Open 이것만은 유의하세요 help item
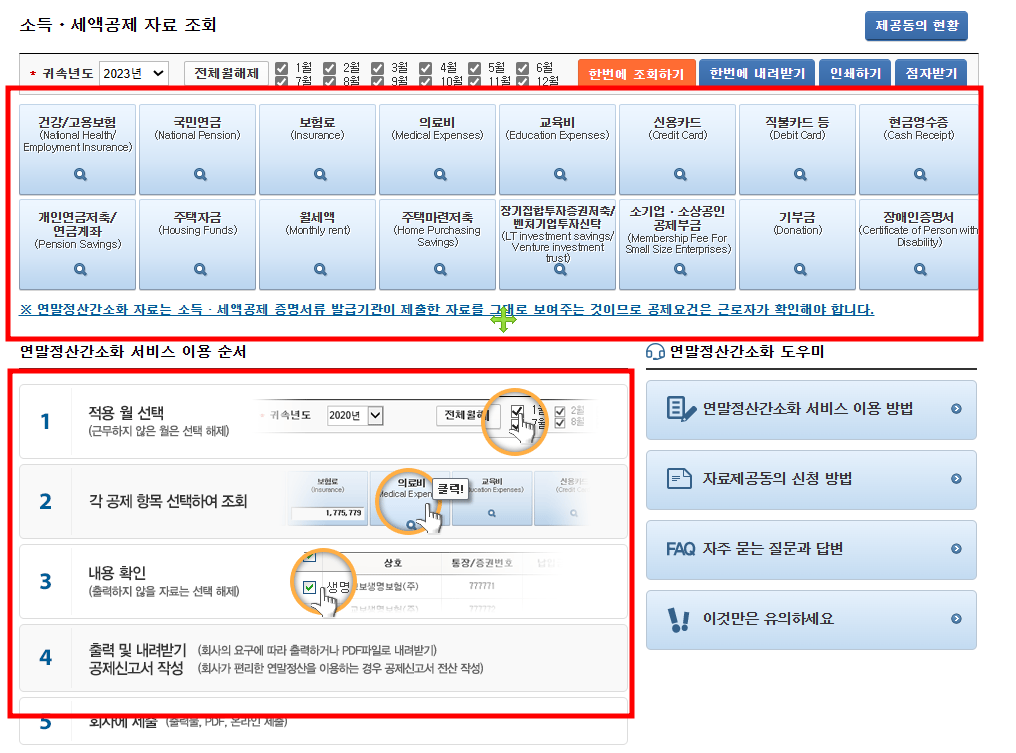Image resolution: width=1016 pixels, height=753 pixels. [x=811, y=620]
